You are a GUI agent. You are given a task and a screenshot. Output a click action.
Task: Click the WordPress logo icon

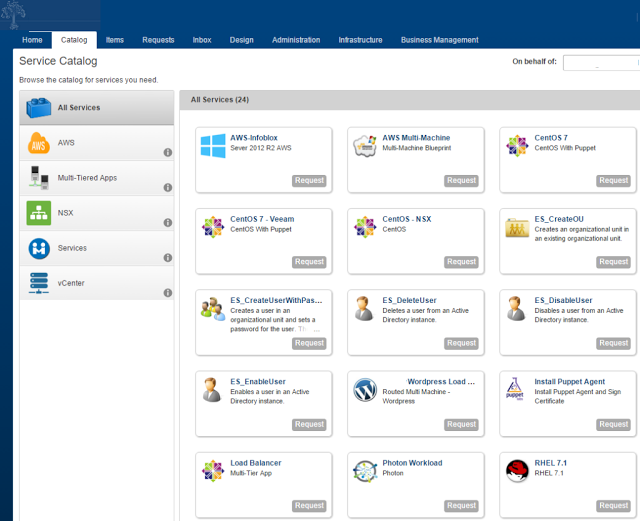click(365, 390)
